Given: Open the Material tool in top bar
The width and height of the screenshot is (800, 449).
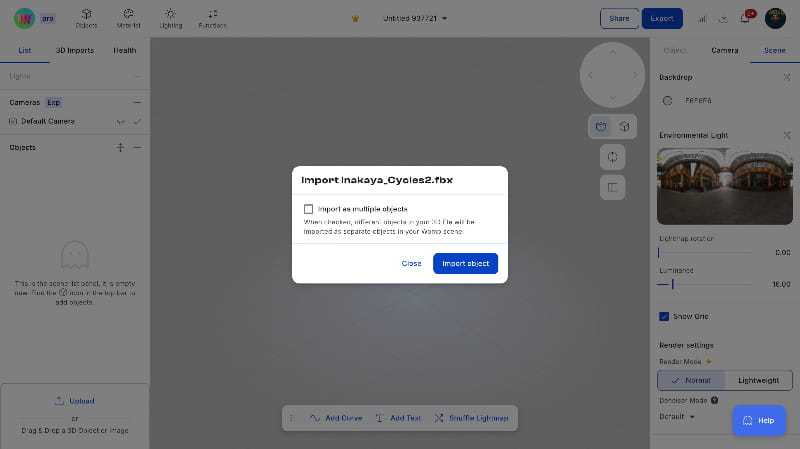Looking at the screenshot, I should click(x=129, y=18).
